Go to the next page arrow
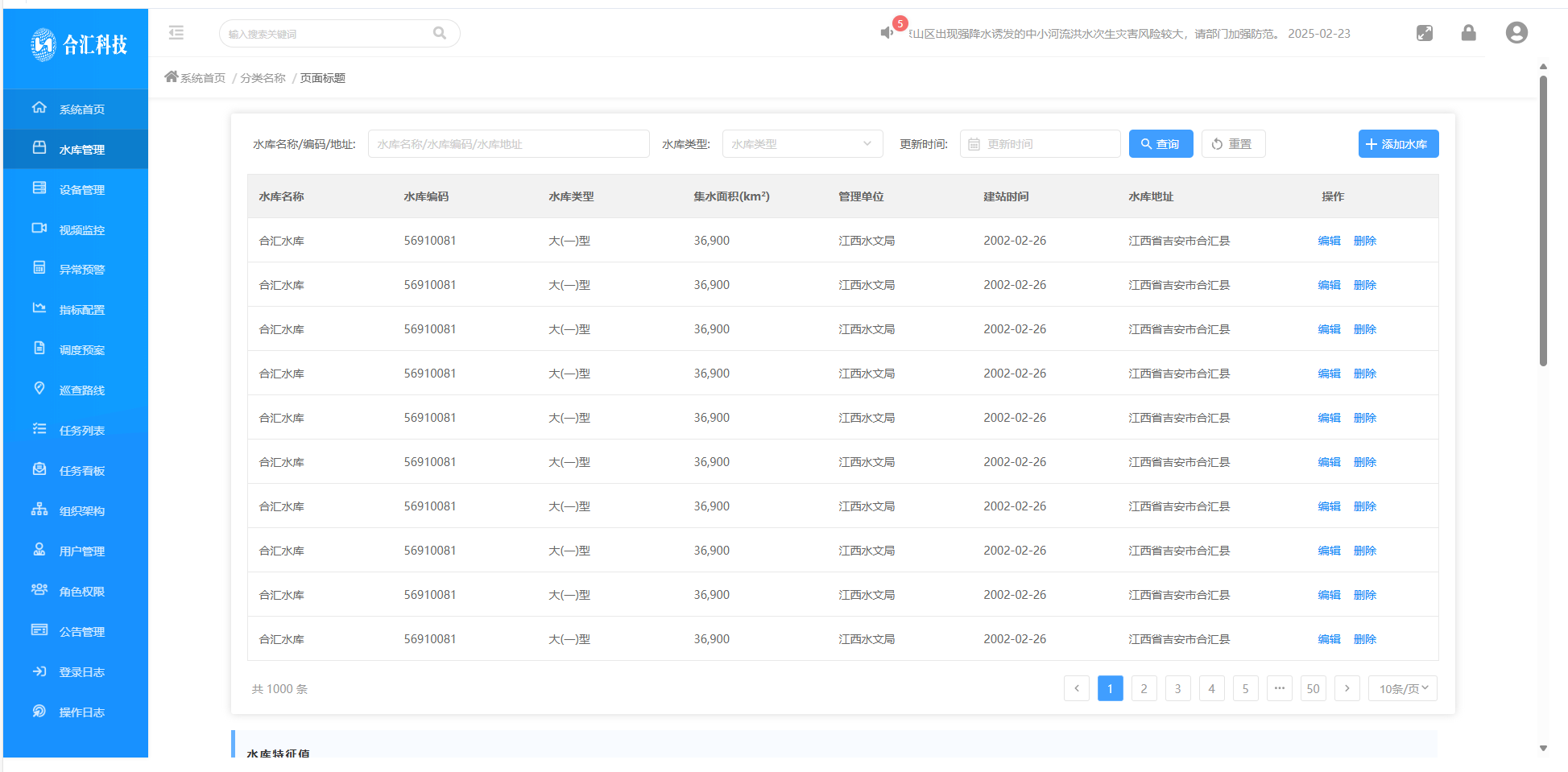Viewport: 1568px width, 772px height. coord(1347,689)
